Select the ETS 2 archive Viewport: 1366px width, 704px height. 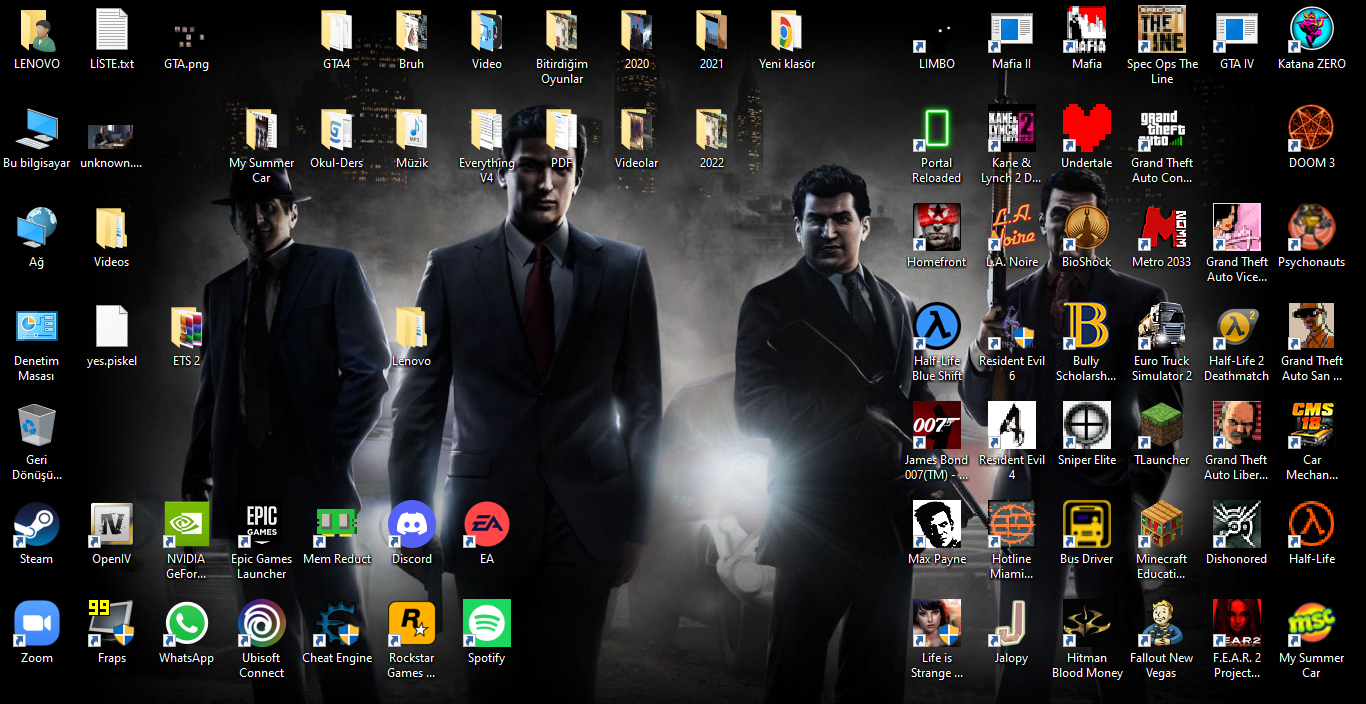point(187,327)
